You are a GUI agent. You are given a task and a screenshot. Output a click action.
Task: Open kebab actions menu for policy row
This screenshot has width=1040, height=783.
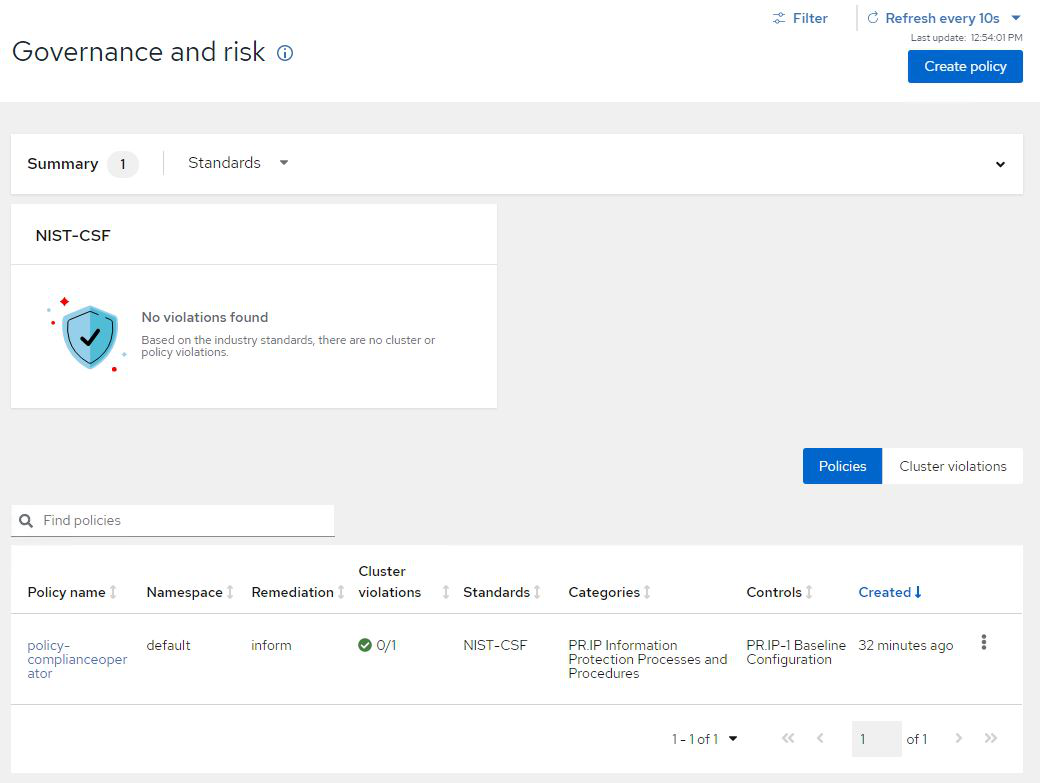coord(984,642)
